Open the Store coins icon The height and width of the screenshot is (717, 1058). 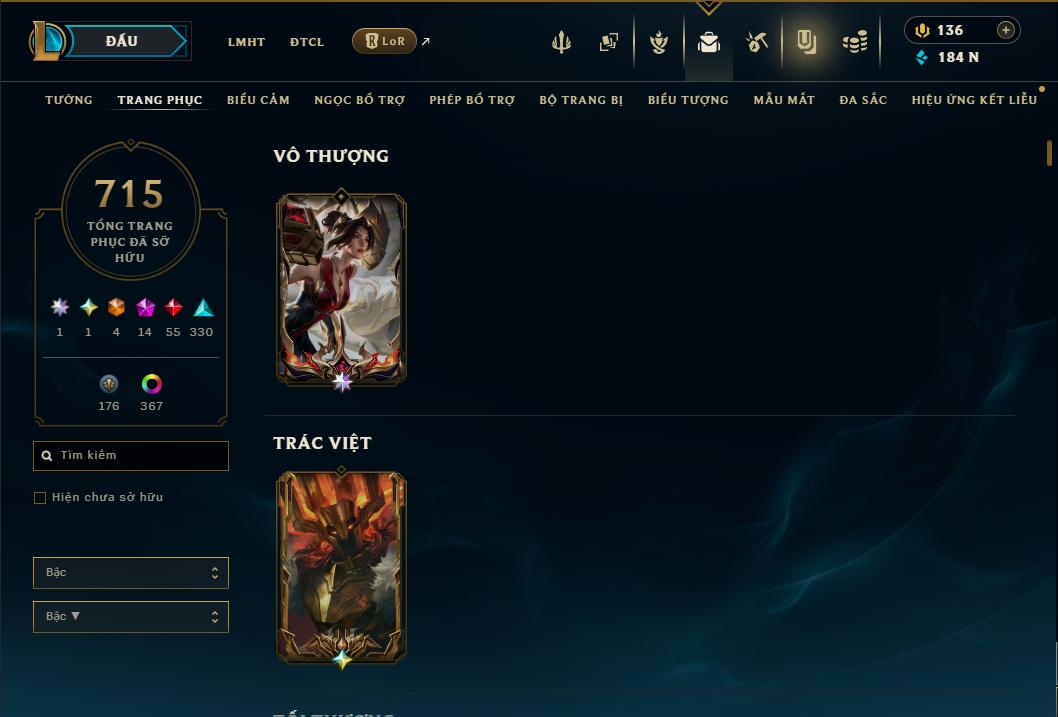855,42
